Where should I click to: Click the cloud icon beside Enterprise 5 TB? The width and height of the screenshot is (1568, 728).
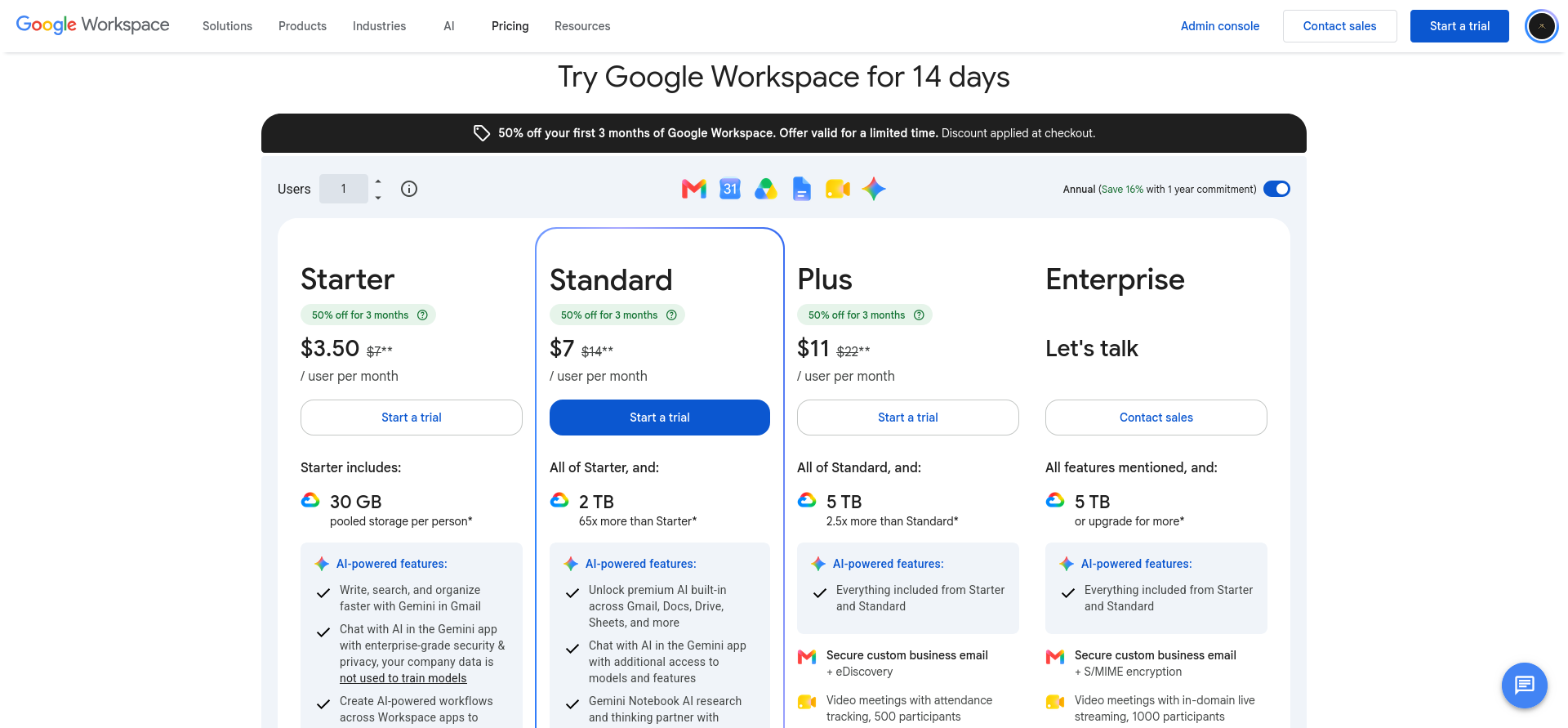(x=1055, y=500)
